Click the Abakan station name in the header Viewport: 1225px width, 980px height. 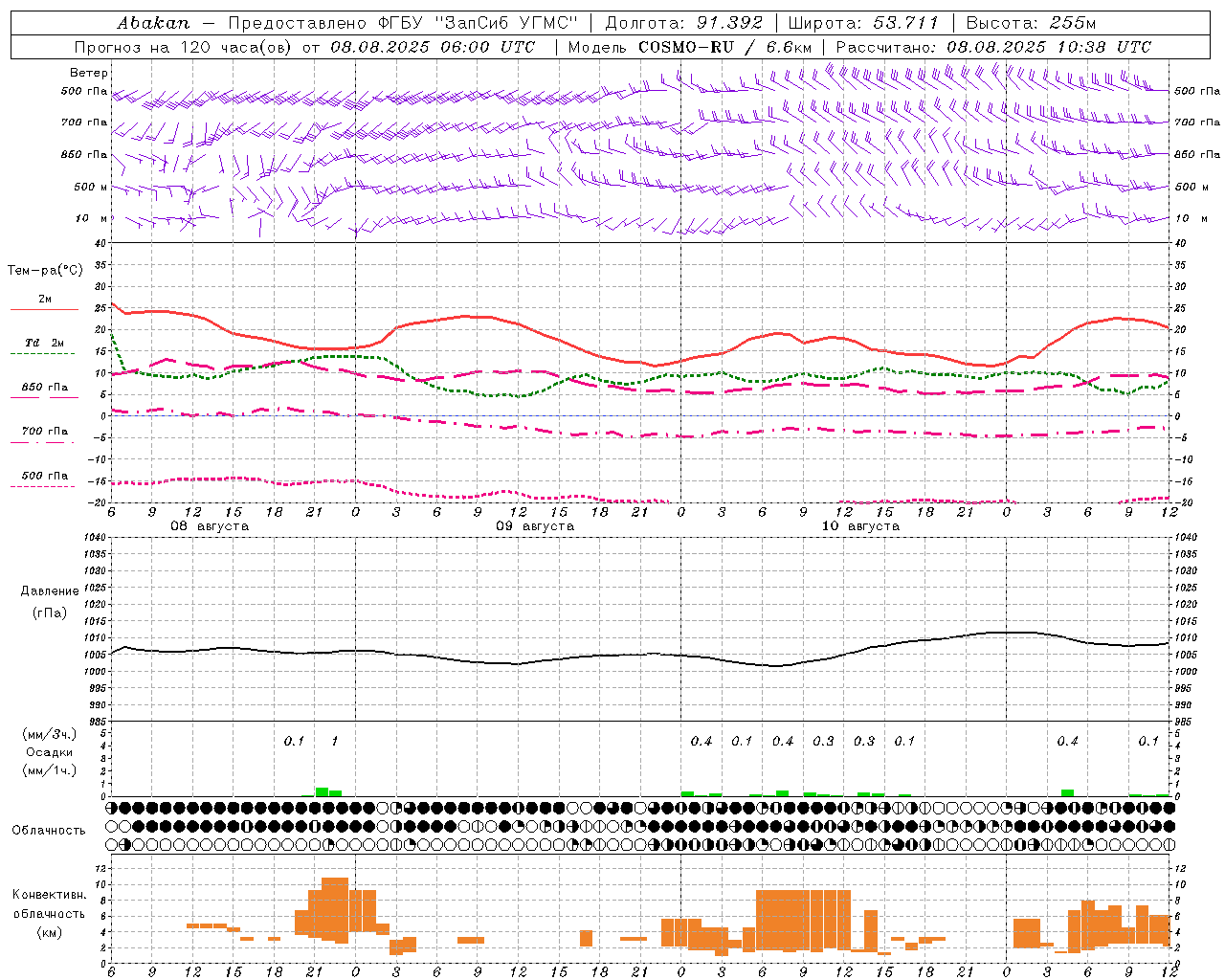pos(154,23)
